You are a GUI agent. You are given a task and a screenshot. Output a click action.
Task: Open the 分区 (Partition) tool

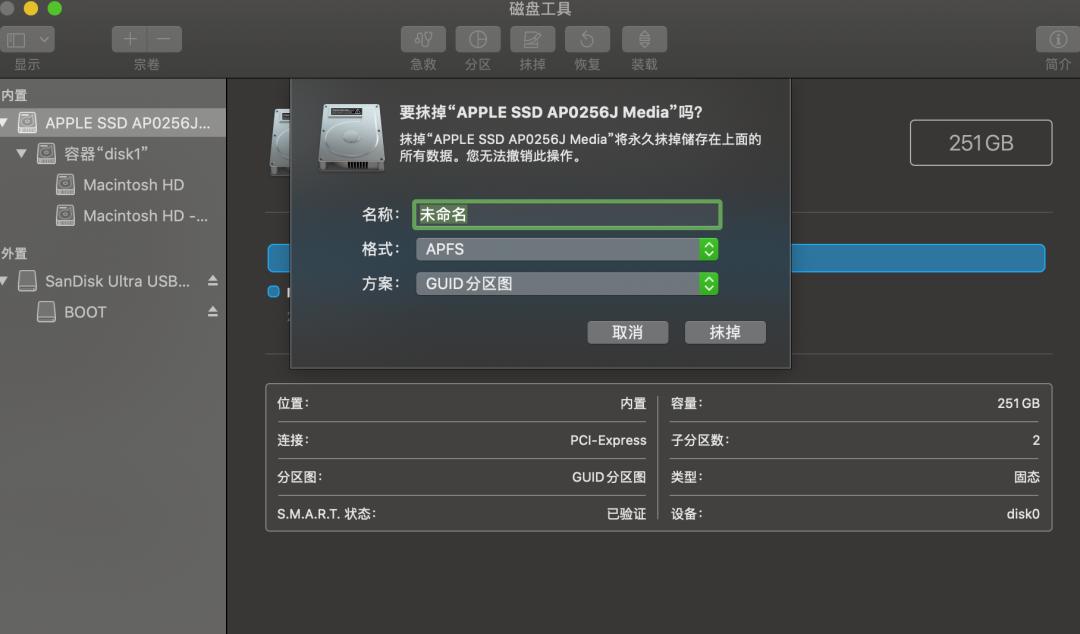[477, 38]
